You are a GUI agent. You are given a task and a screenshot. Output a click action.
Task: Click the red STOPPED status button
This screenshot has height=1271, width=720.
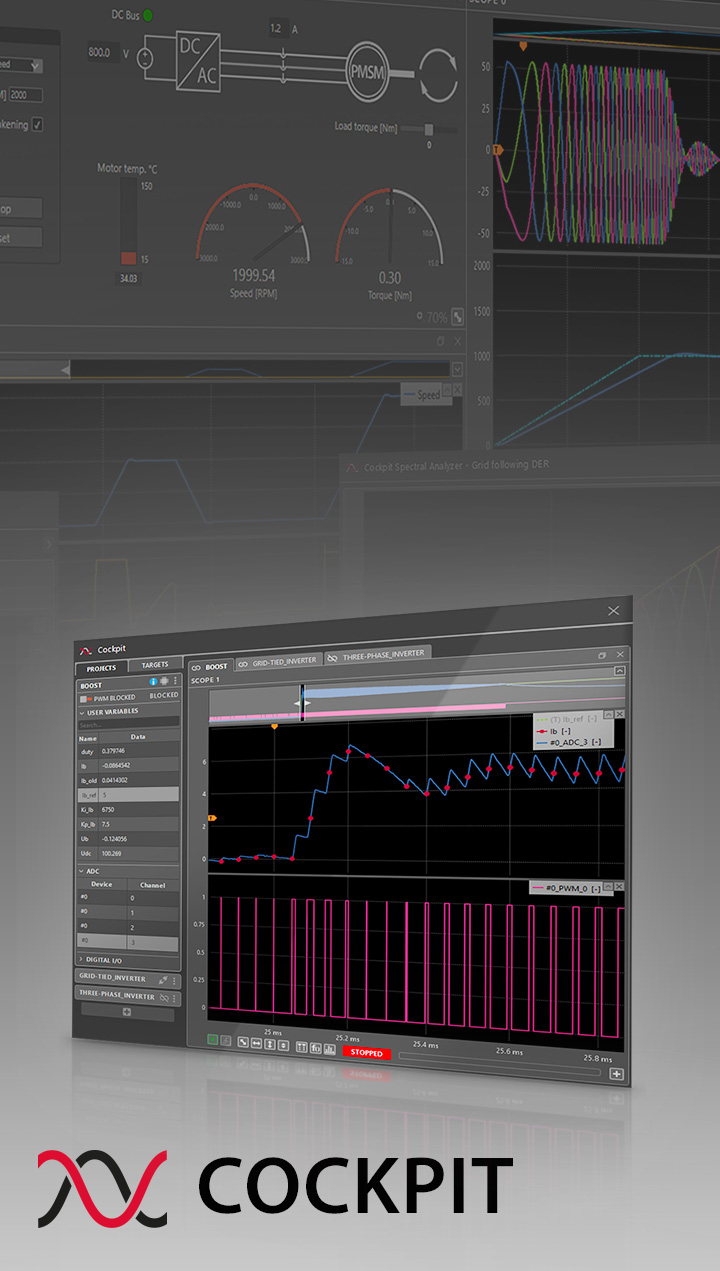(x=367, y=1053)
